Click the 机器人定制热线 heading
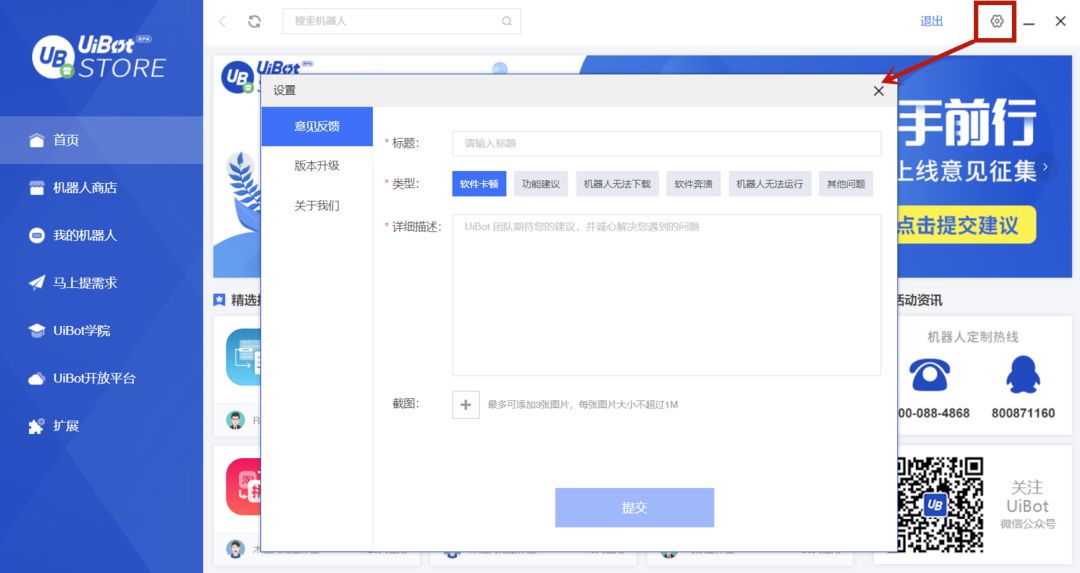The width and height of the screenshot is (1080, 573). [973, 337]
